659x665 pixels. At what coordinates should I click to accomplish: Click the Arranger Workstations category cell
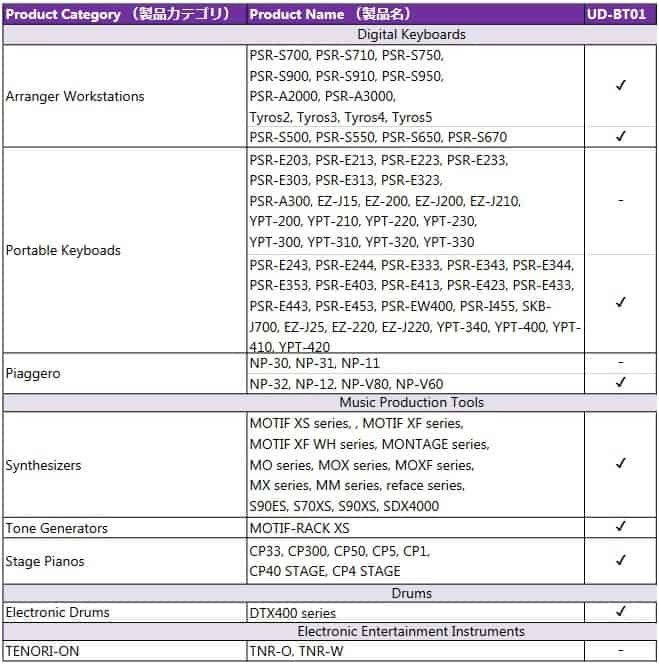(125, 96)
